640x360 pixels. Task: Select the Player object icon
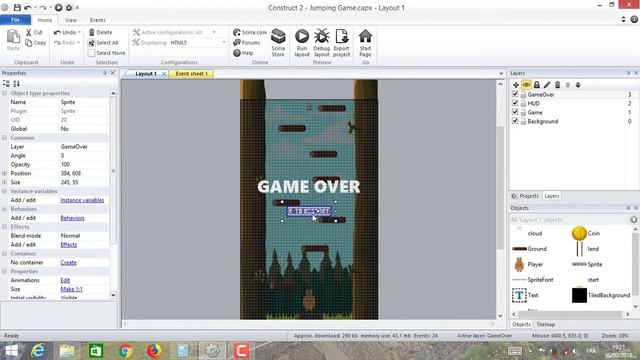point(519,264)
